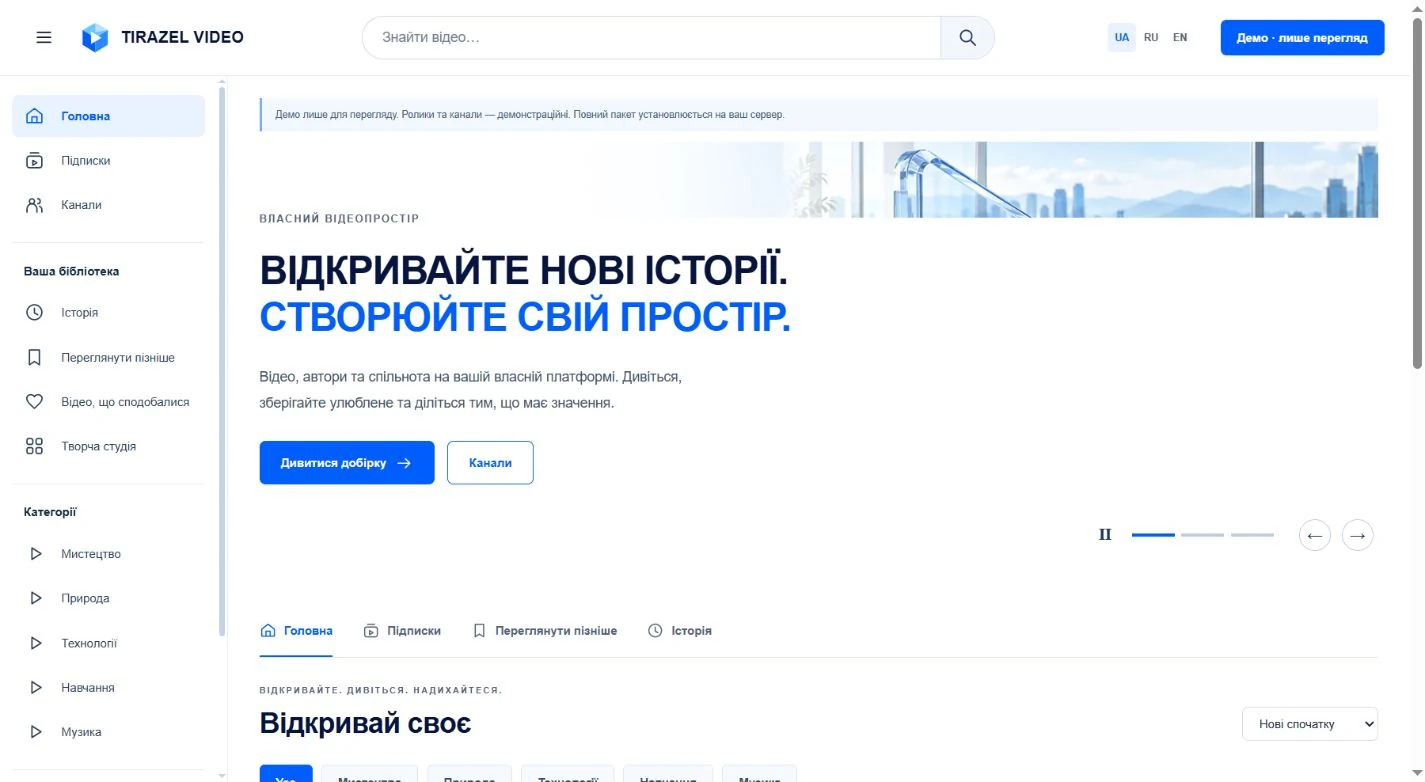Switch language to RU
Screen dimensions: 1425x782
1151,38
